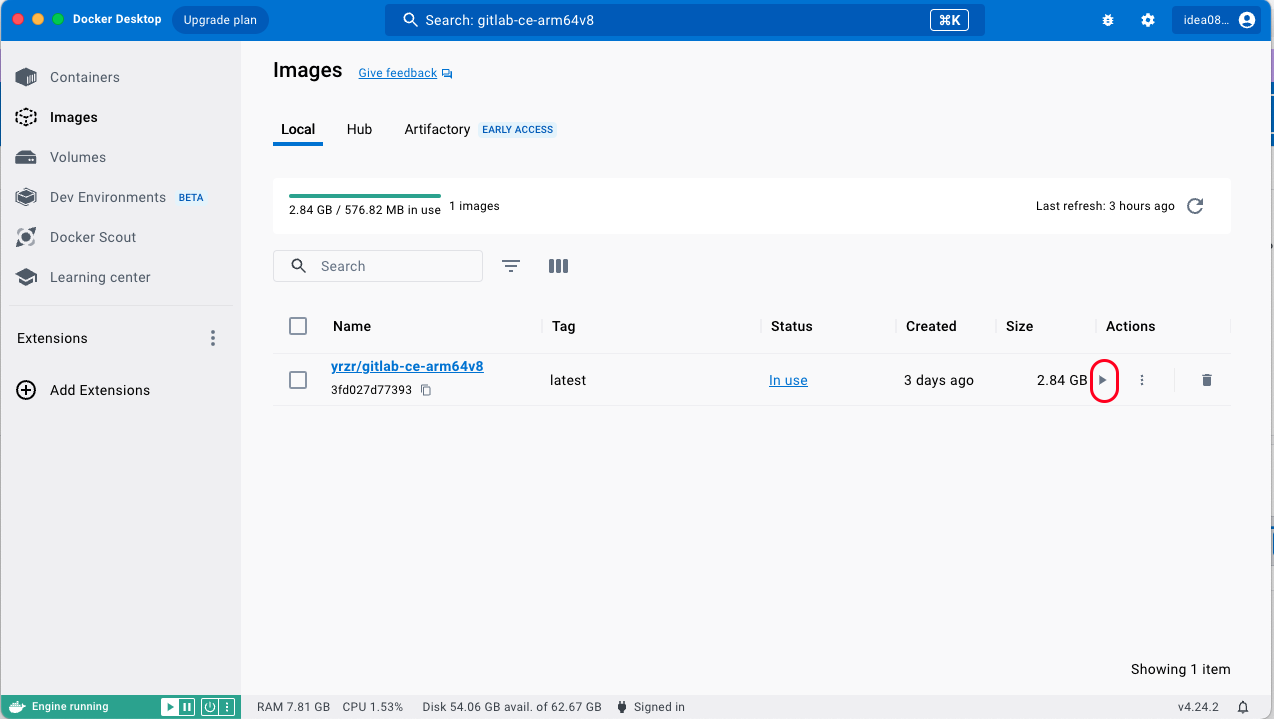Sort by the Name column header

coord(352,326)
